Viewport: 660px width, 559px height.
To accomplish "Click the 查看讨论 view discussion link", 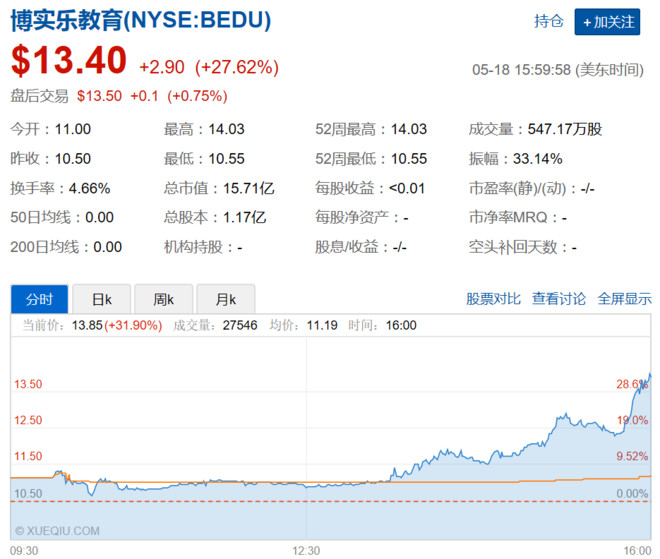I will point(559,299).
